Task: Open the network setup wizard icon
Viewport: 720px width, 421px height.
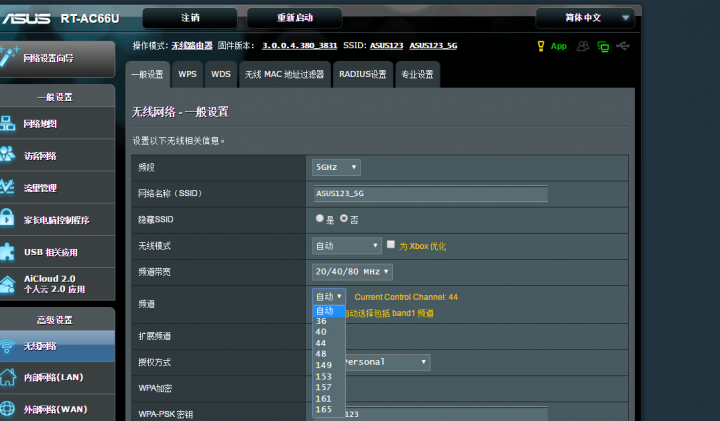Action: click(x=9, y=56)
